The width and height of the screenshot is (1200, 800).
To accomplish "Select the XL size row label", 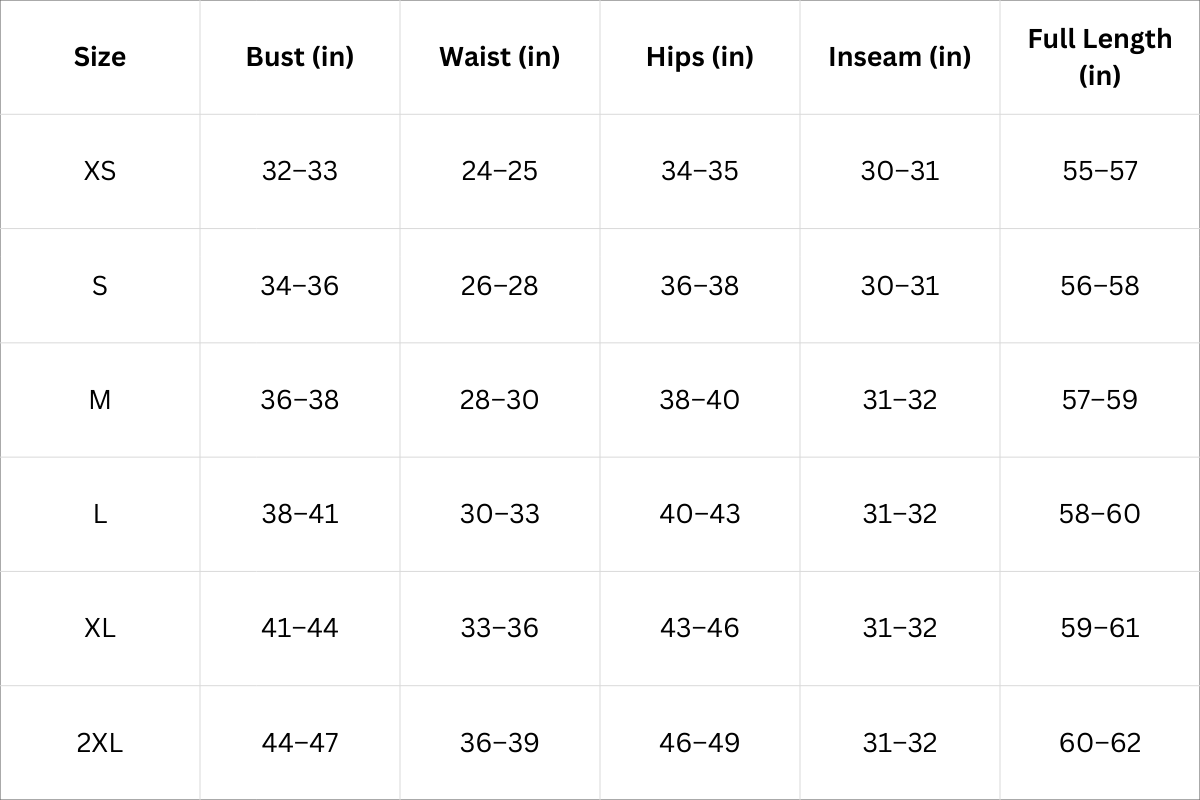I will point(100,628).
